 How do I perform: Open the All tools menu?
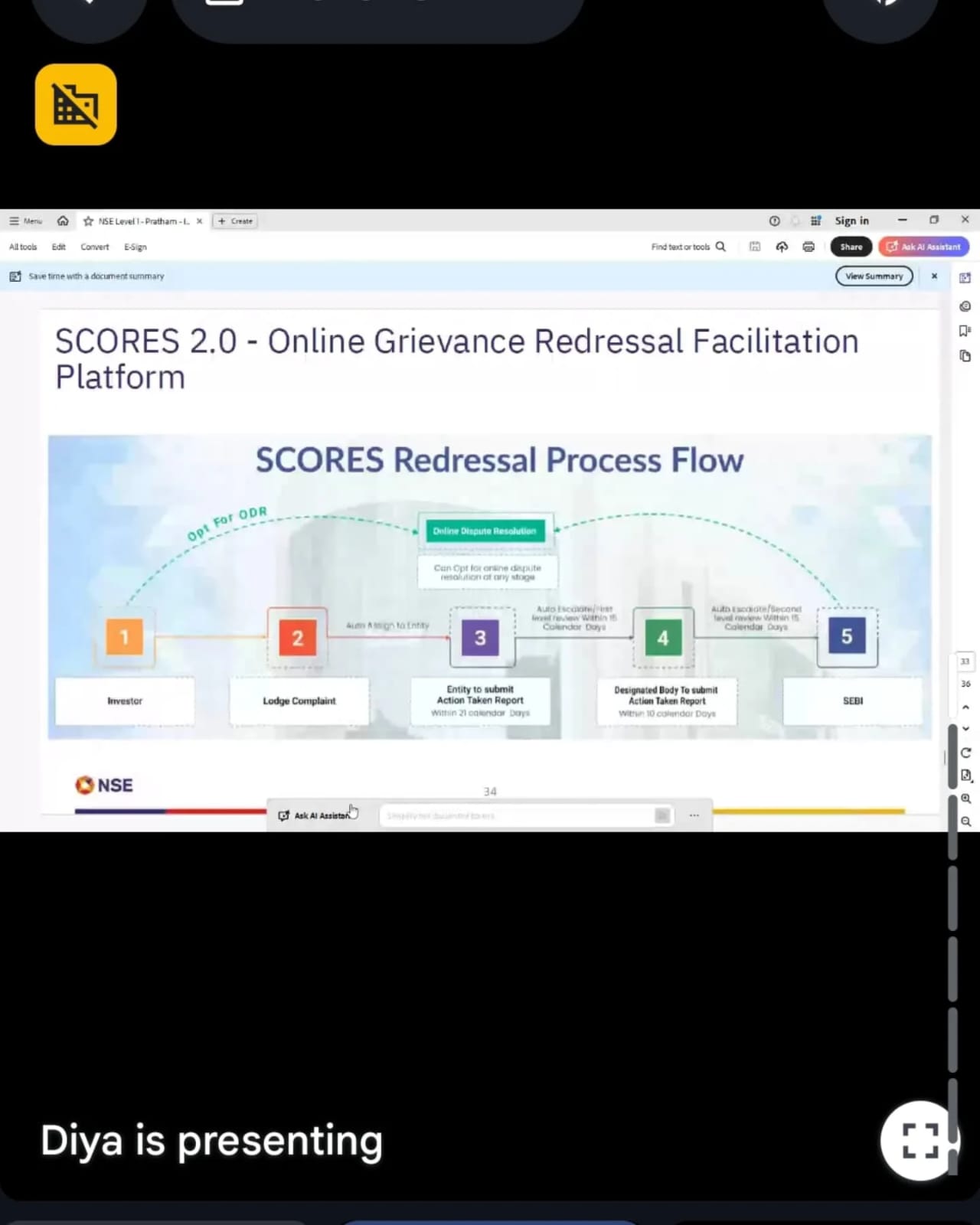coord(23,247)
